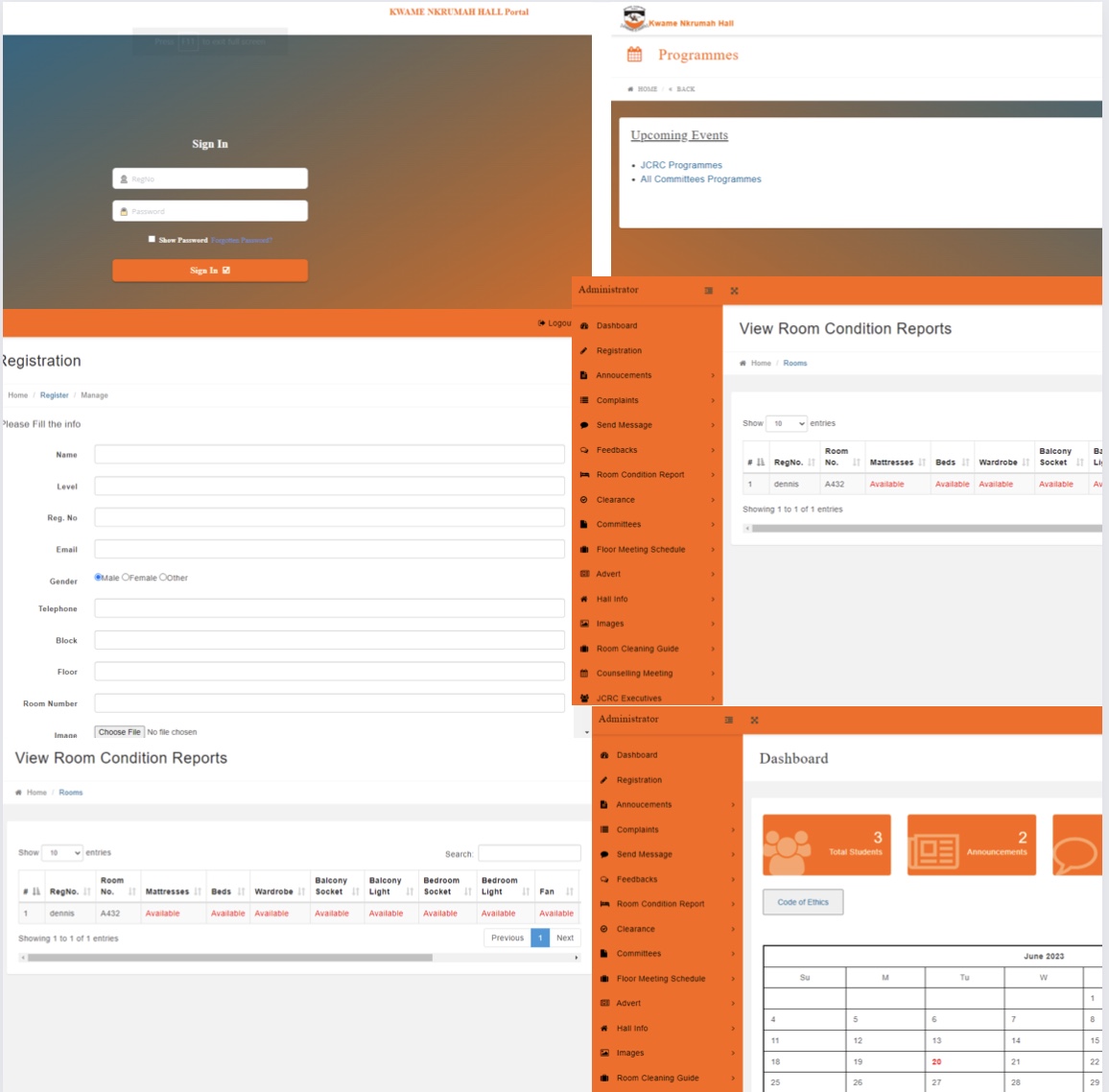Image resolution: width=1109 pixels, height=1092 pixels.
Task: Click the RegNo field on the Sign In form
Action: (x=210, y=178)
